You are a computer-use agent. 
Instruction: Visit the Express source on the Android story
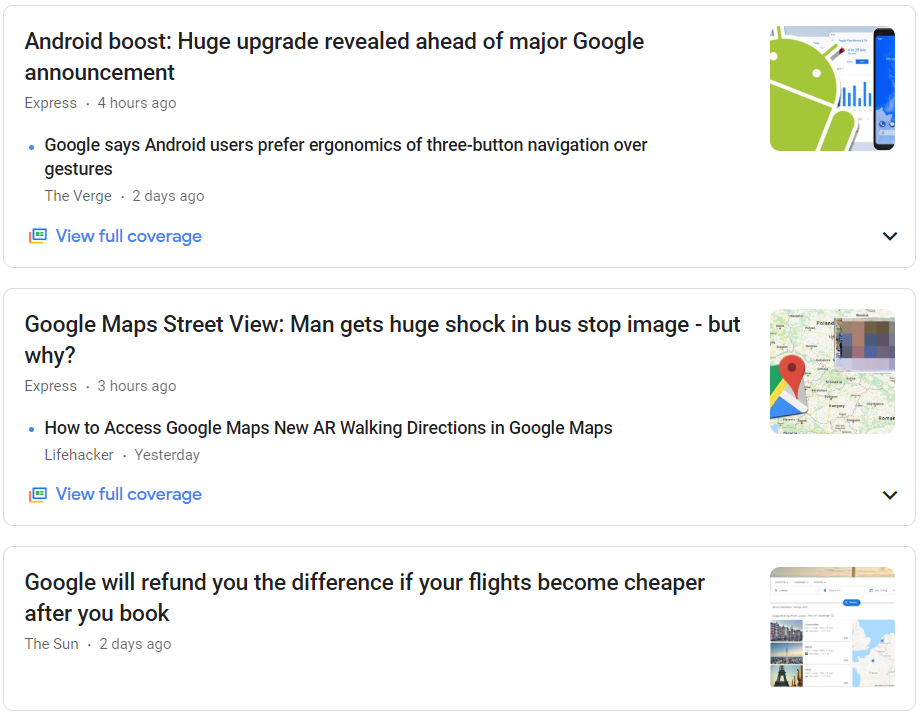point(50,103)
